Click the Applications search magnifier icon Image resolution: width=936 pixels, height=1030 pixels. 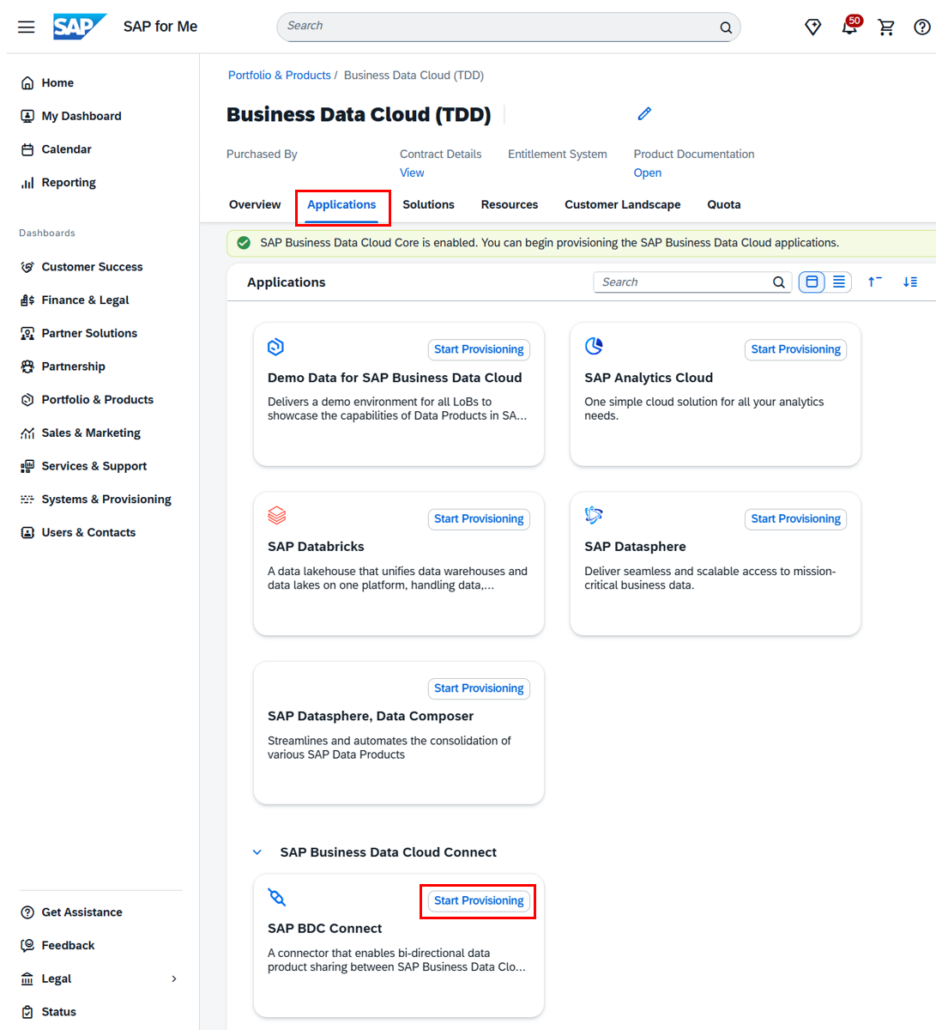coord(779,282)
